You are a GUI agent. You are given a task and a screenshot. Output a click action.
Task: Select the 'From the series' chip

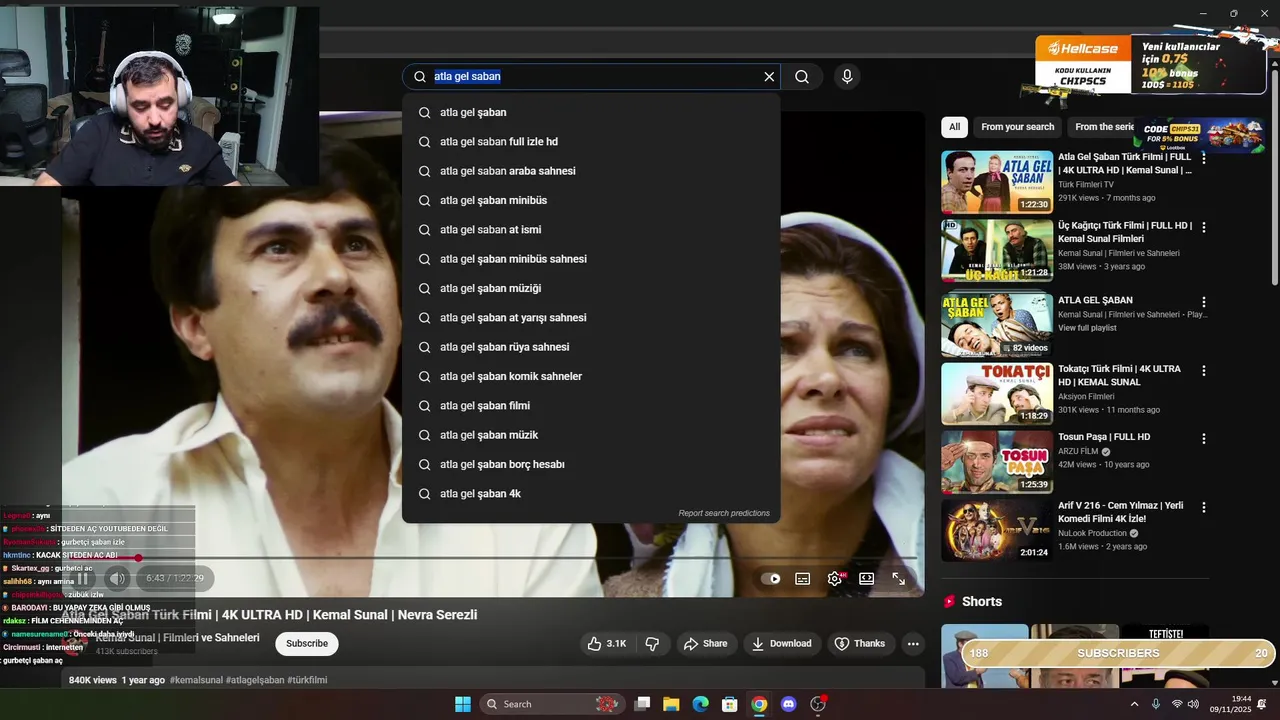[1104, 127]
